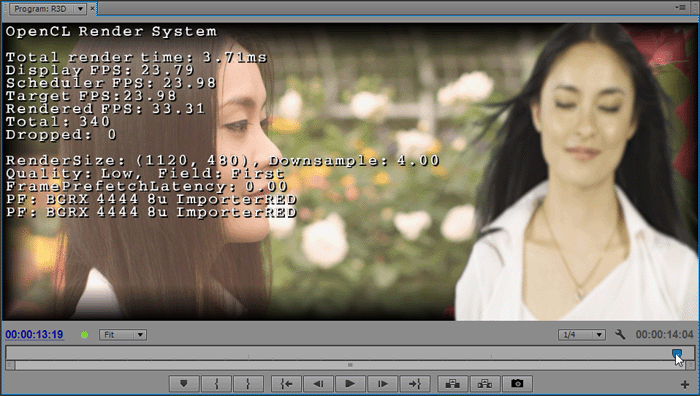
Task: Click the left handle of zoom scrollbar
Action: click(10, 365)
